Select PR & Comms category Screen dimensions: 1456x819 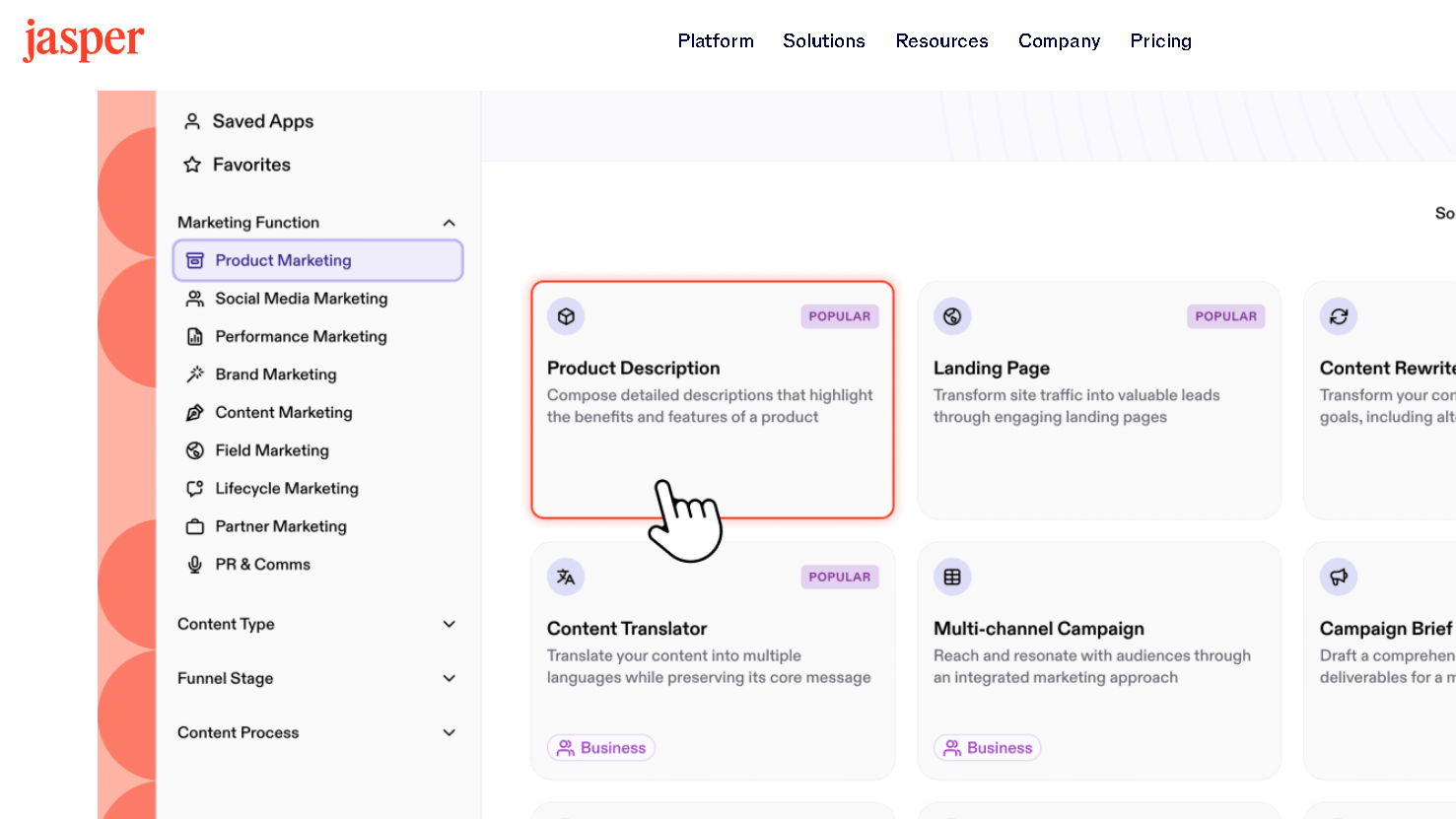click(x=262, y=565)
